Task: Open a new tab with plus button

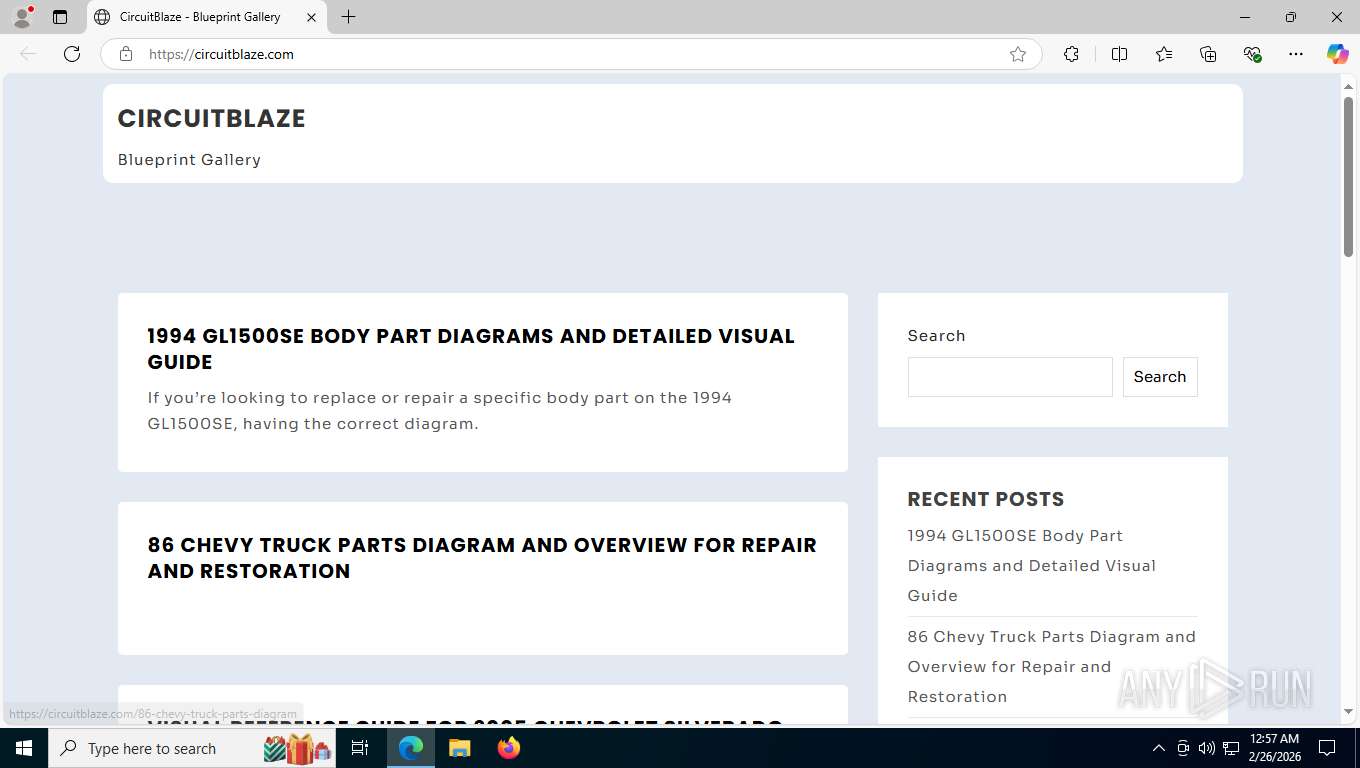Action: (348, 17)
